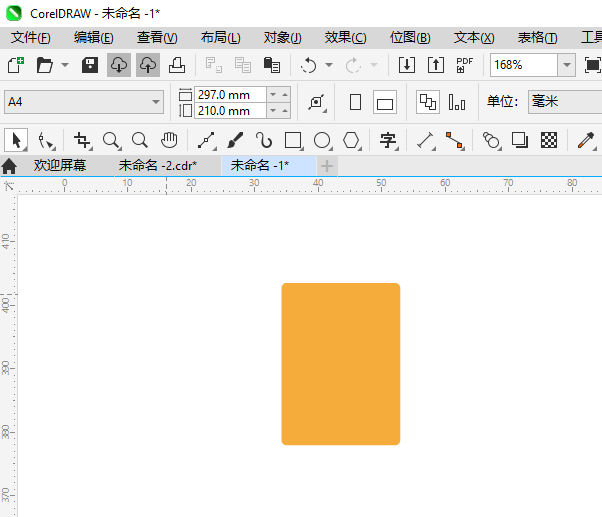Screen dimensions: 602x517
Task: Expand the Undo history dropdown arrow
Action: (x=329, y=65)
